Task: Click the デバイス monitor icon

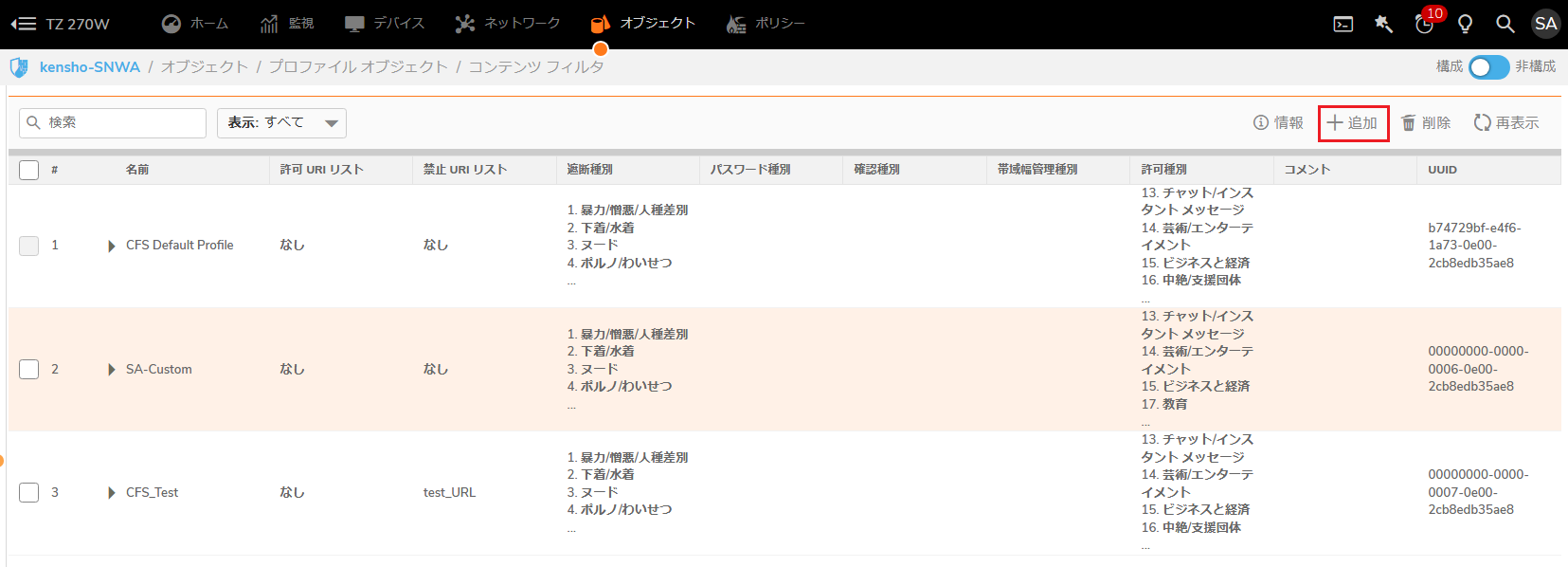Action: click(354, 24)
